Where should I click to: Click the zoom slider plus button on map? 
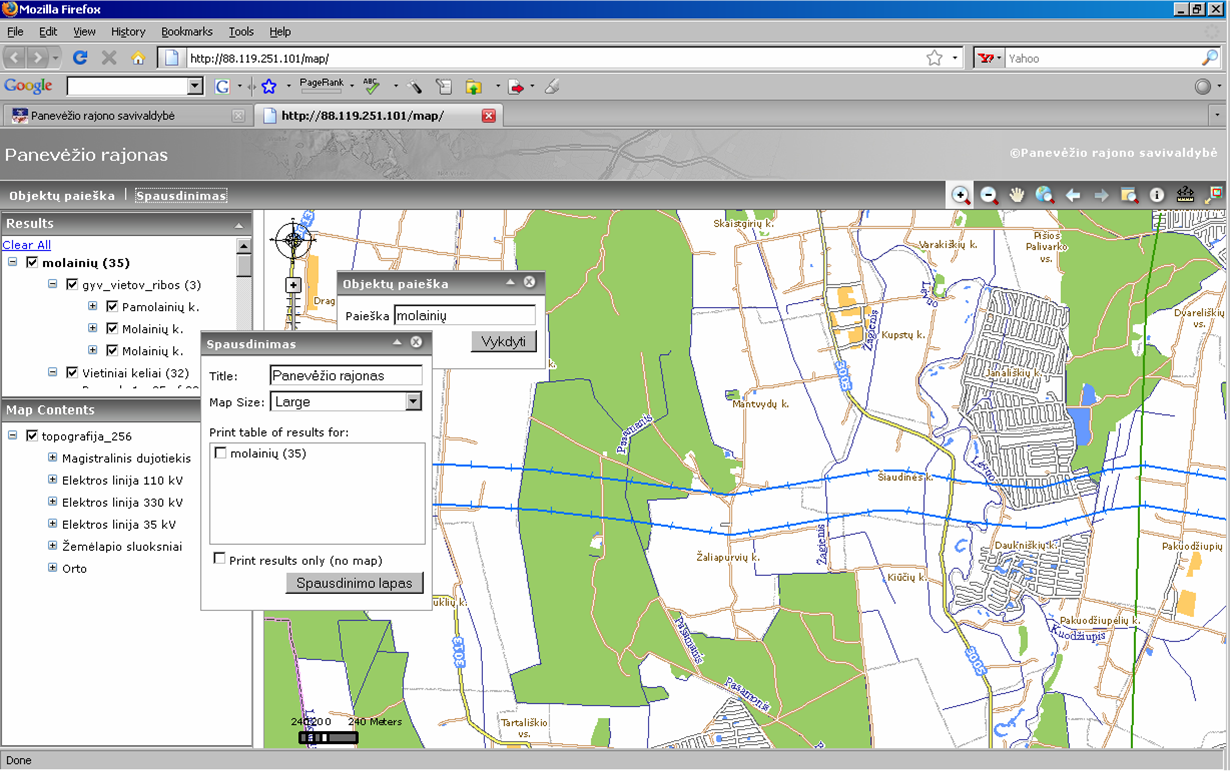click(x=293, y=285)
